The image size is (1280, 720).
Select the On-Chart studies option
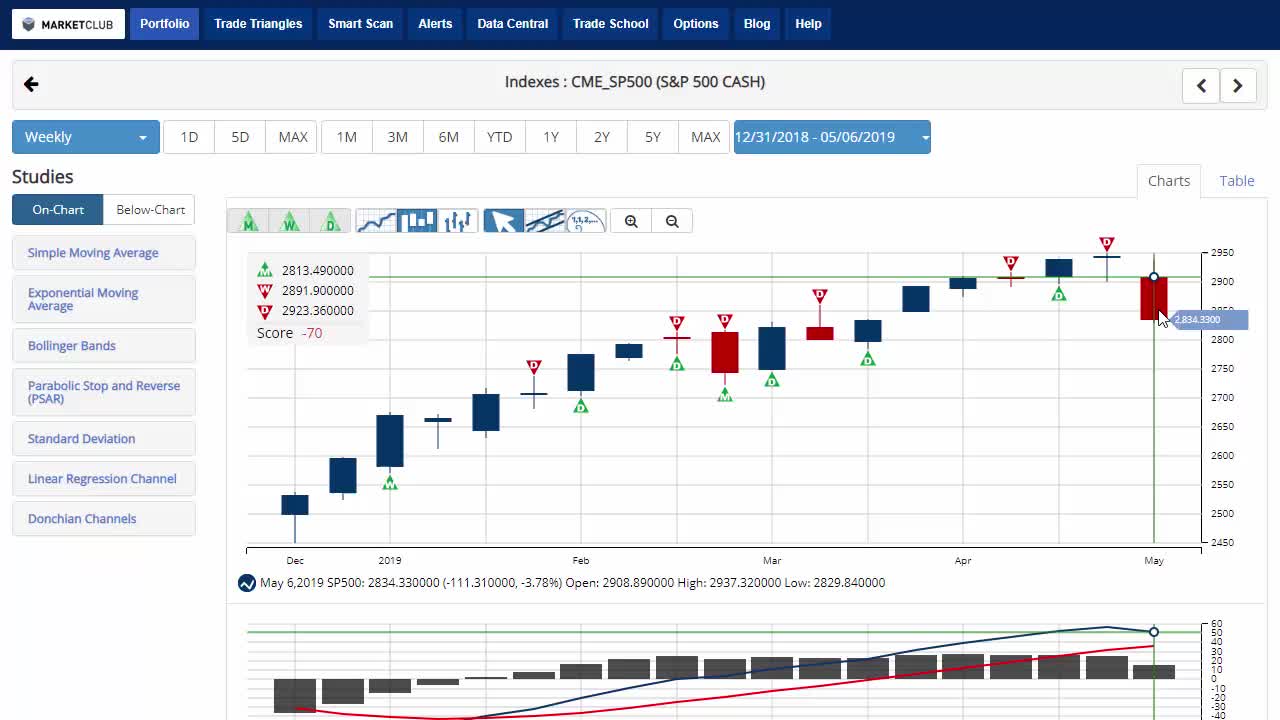click(x=58, y=209)
